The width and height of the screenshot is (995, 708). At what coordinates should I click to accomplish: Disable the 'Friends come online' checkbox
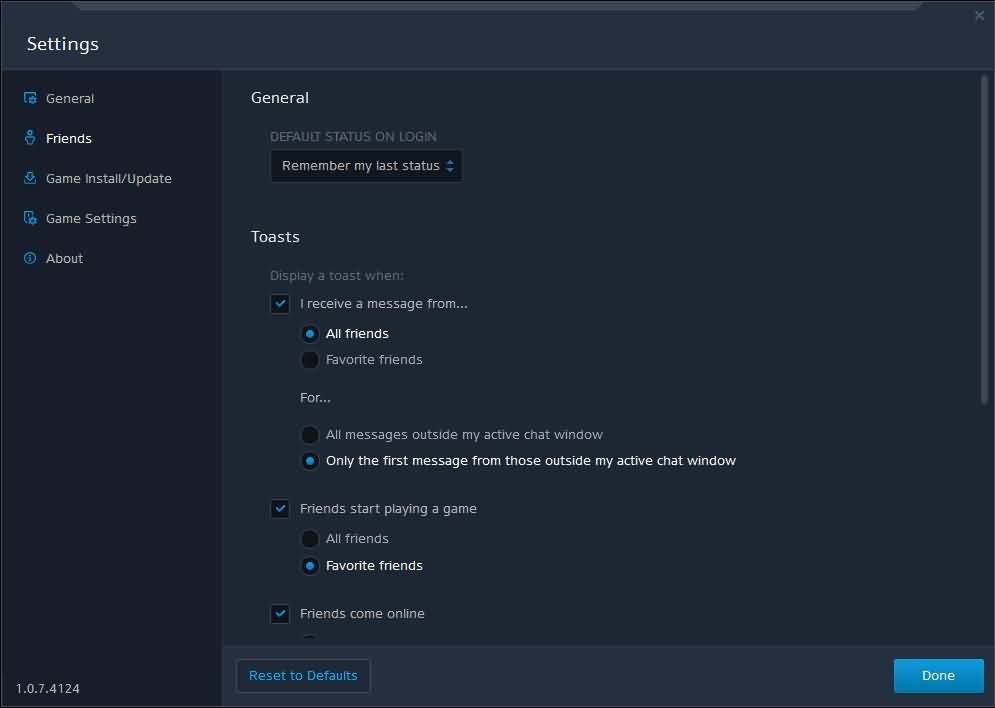tap(280, 613)
